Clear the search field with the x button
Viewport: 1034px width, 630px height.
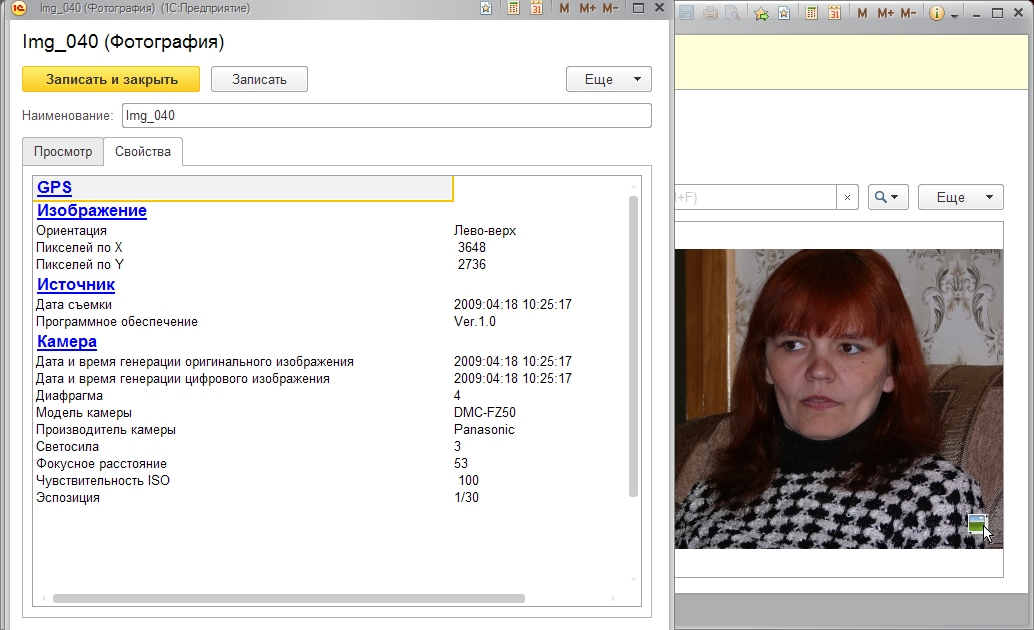coord(847,197)
